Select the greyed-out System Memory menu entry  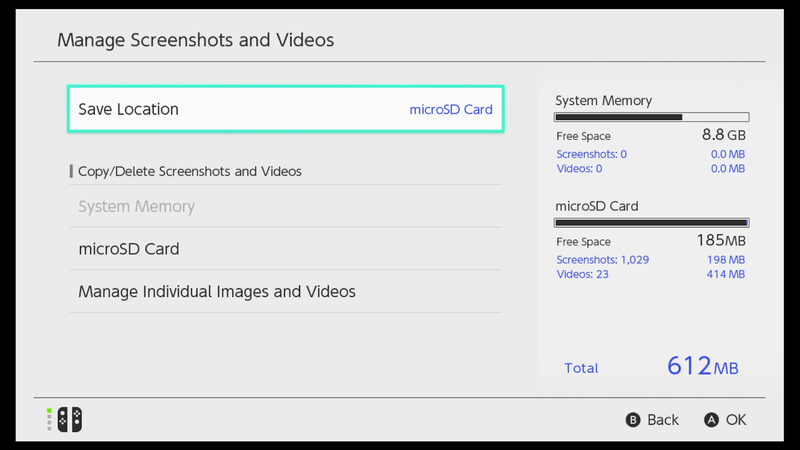286,206
